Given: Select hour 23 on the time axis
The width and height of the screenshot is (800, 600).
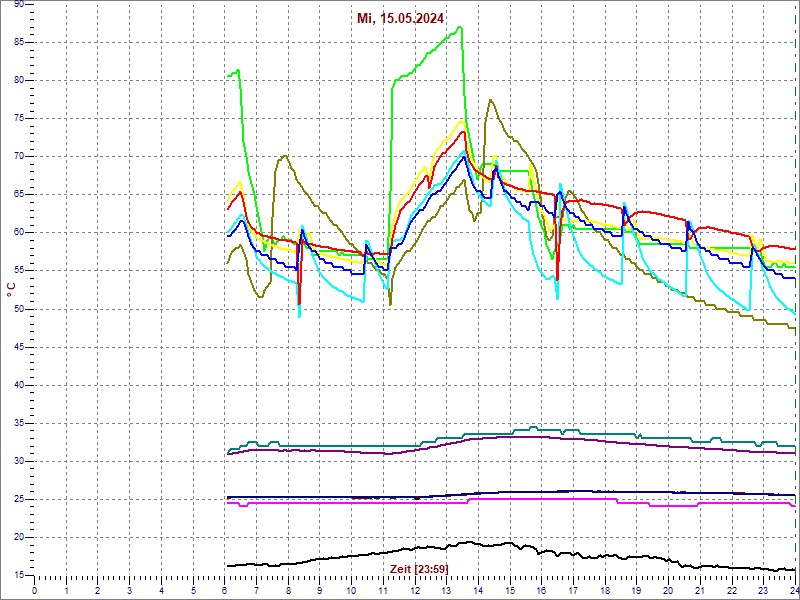Looking at the screenshot, I should coord(764,590).
